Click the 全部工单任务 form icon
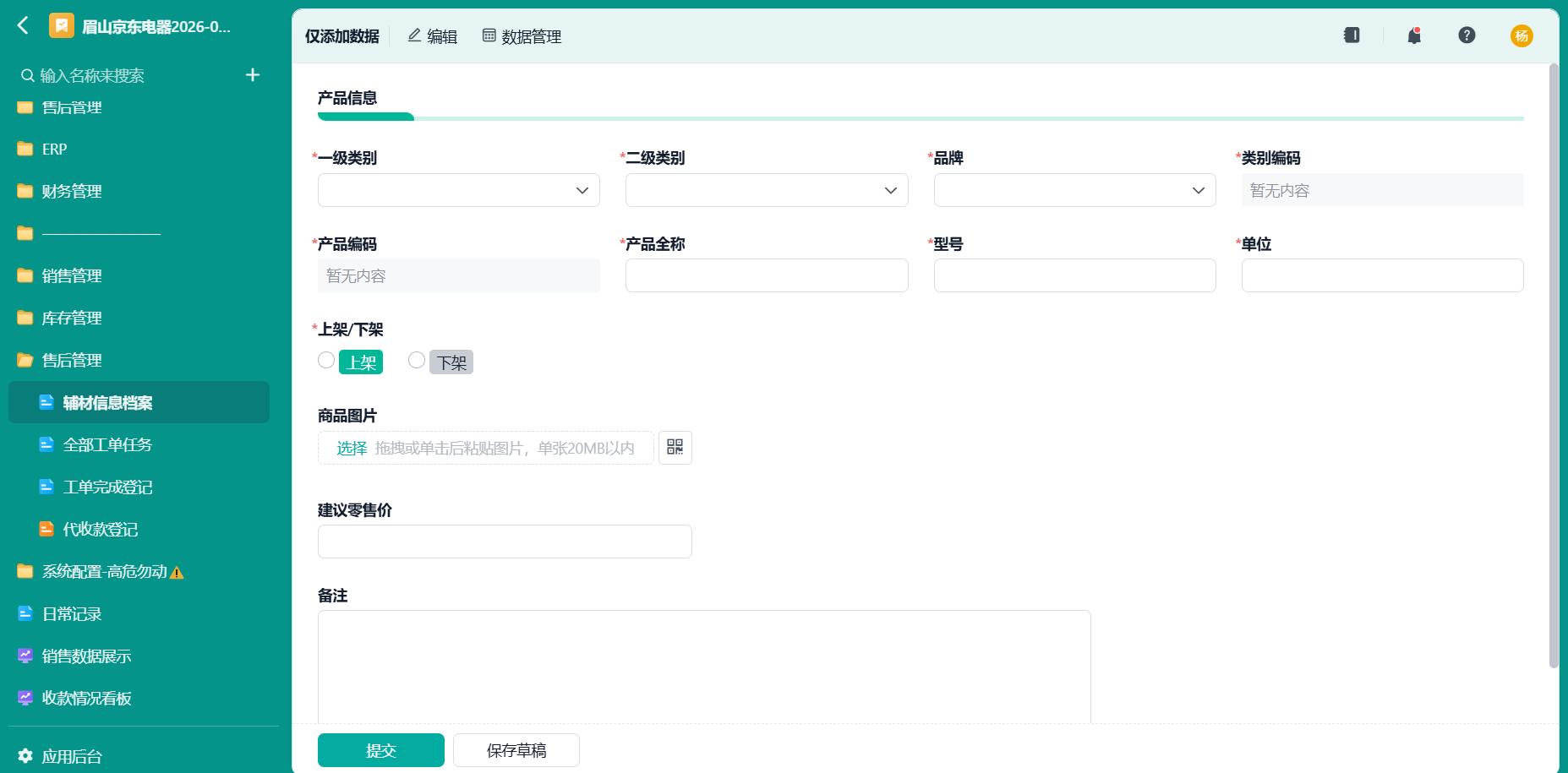The image size is (1568, 773). [46, 445]
